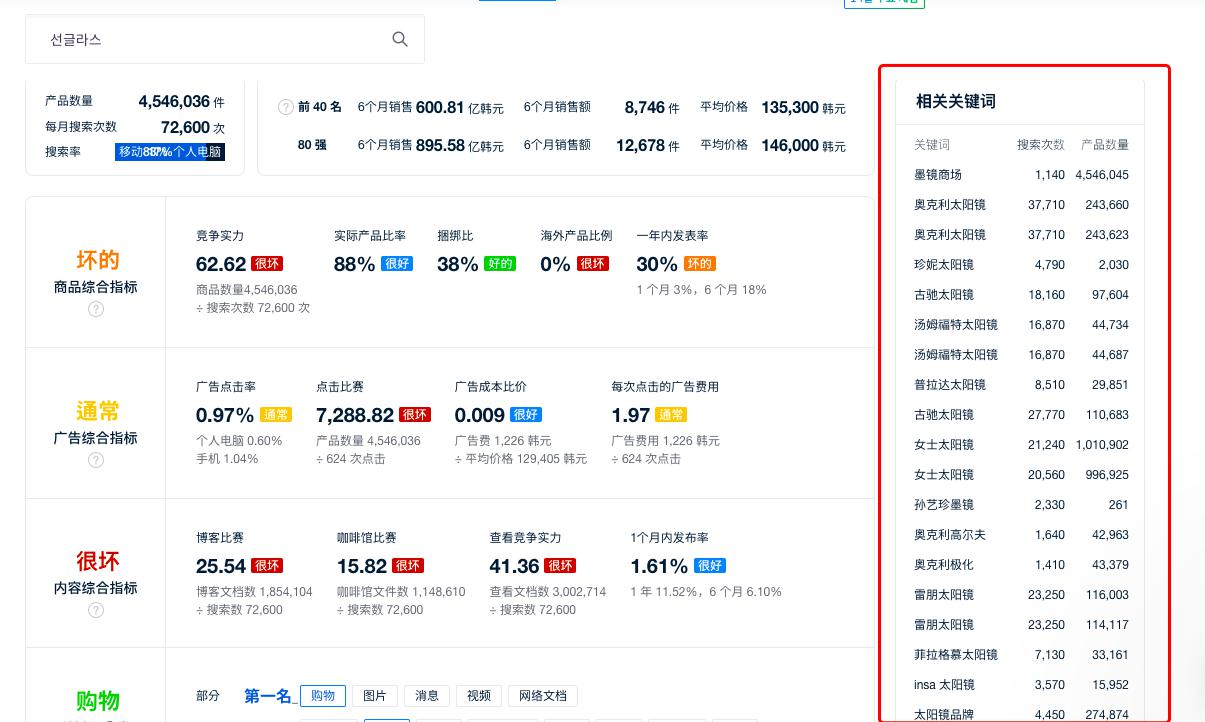
Task: Click the 博客比赛 value 25.54
Action: (x=221, y=566)
